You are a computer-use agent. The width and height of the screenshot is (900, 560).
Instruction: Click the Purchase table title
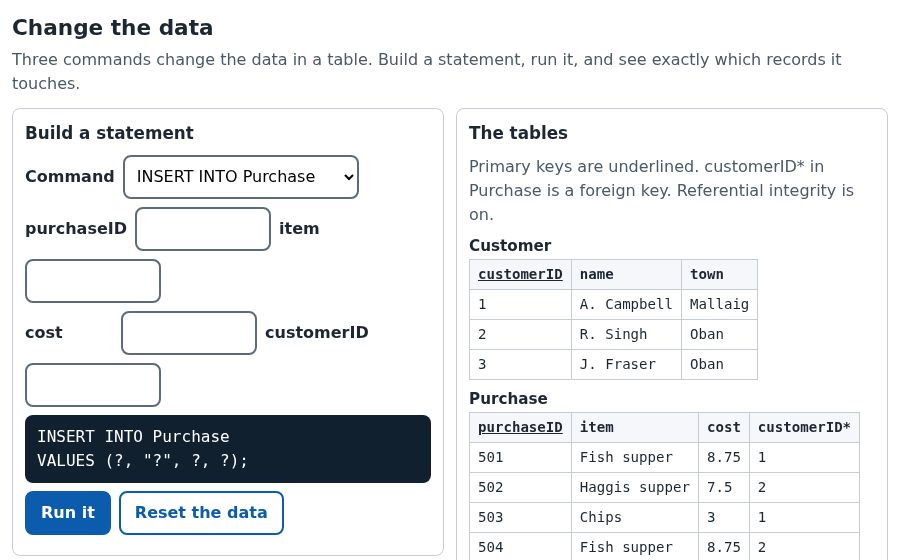click(x=508, y=399)
